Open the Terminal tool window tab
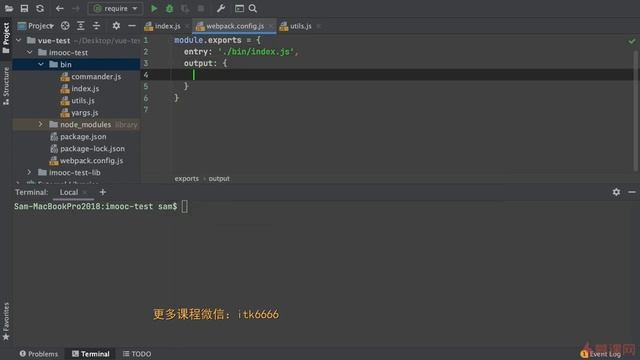 click(x=91, y=354)
